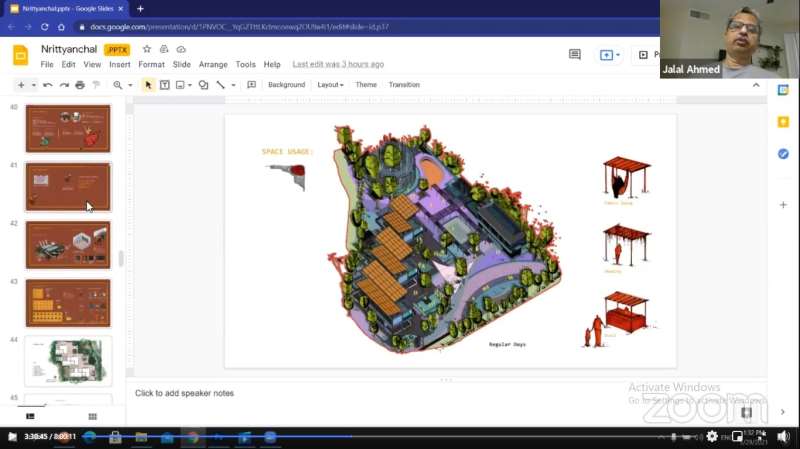800x449 pixels.
Task: Switch to grid view of slides
Action: (x=92, y=416)
